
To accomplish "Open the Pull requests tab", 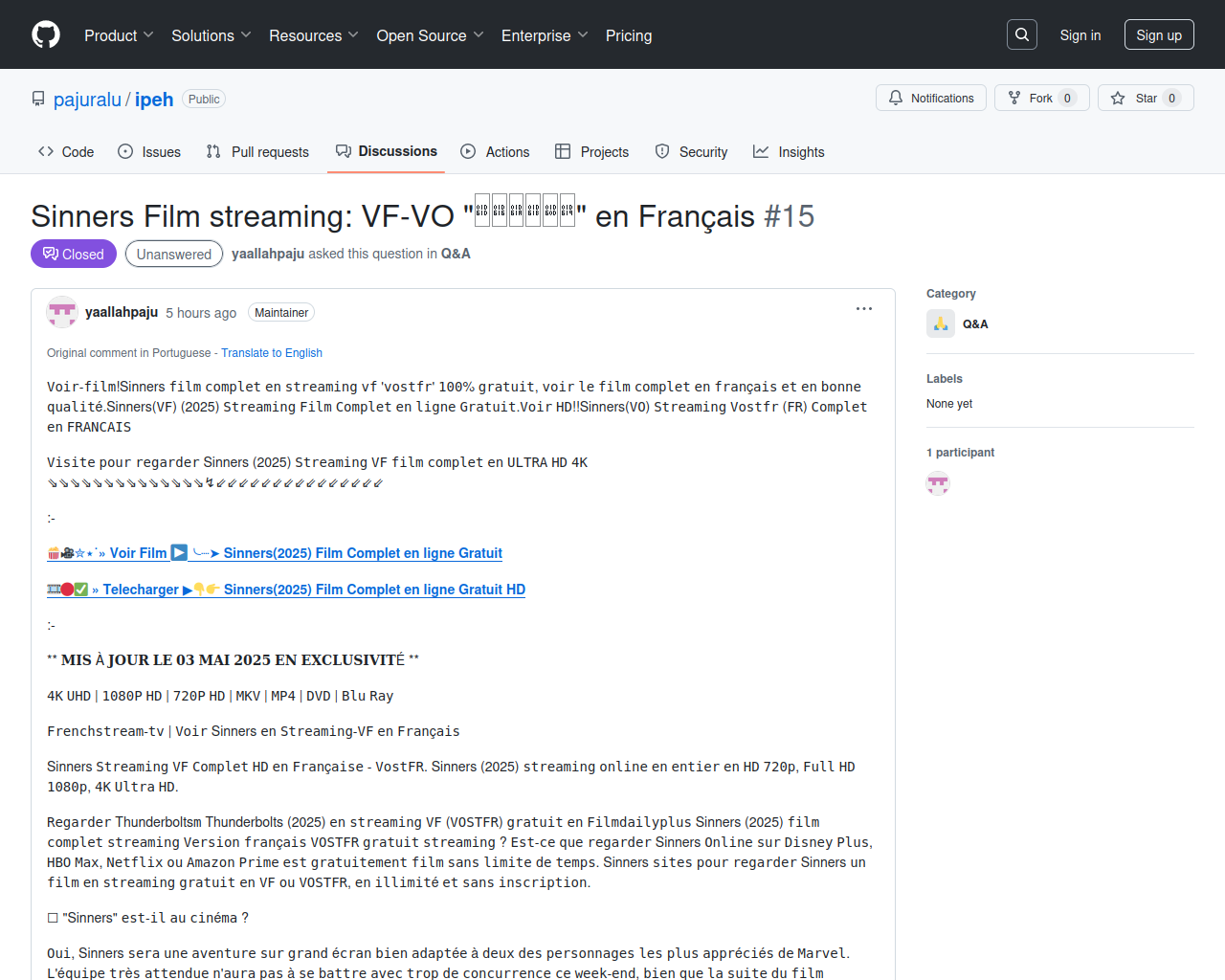I will click(x=257, y=151).
